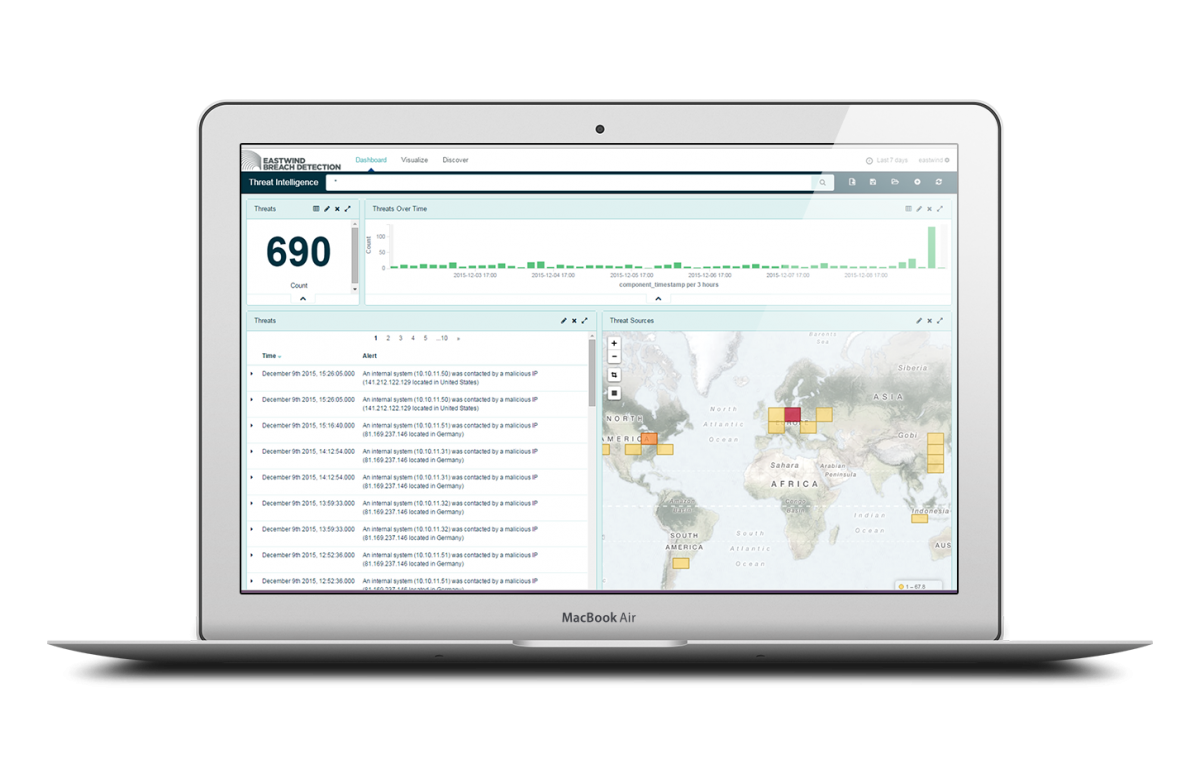Load a saved dashboard via the folder icon
The image size is (1200, 764).
[x=895, y=182]
